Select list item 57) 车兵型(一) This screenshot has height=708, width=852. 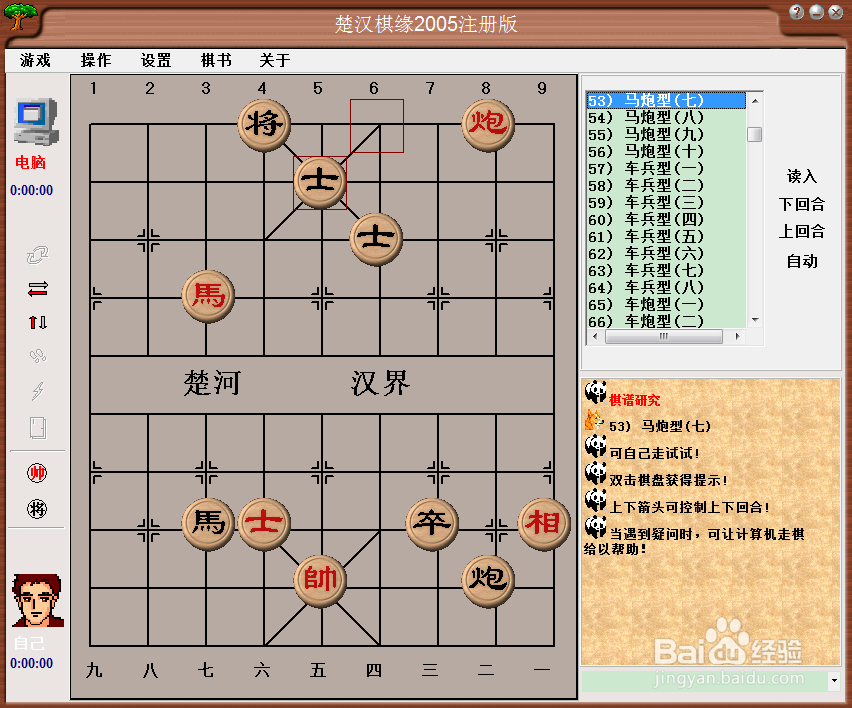click(x=666, y=168)
